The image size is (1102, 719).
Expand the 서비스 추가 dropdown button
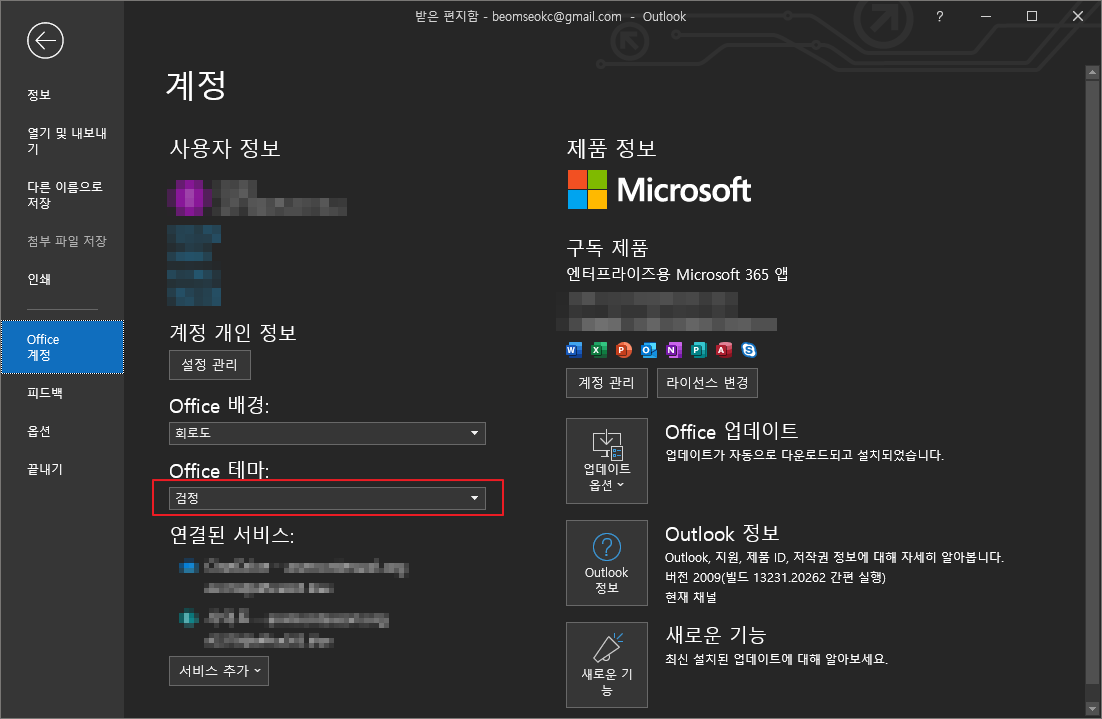click(219, 671)
